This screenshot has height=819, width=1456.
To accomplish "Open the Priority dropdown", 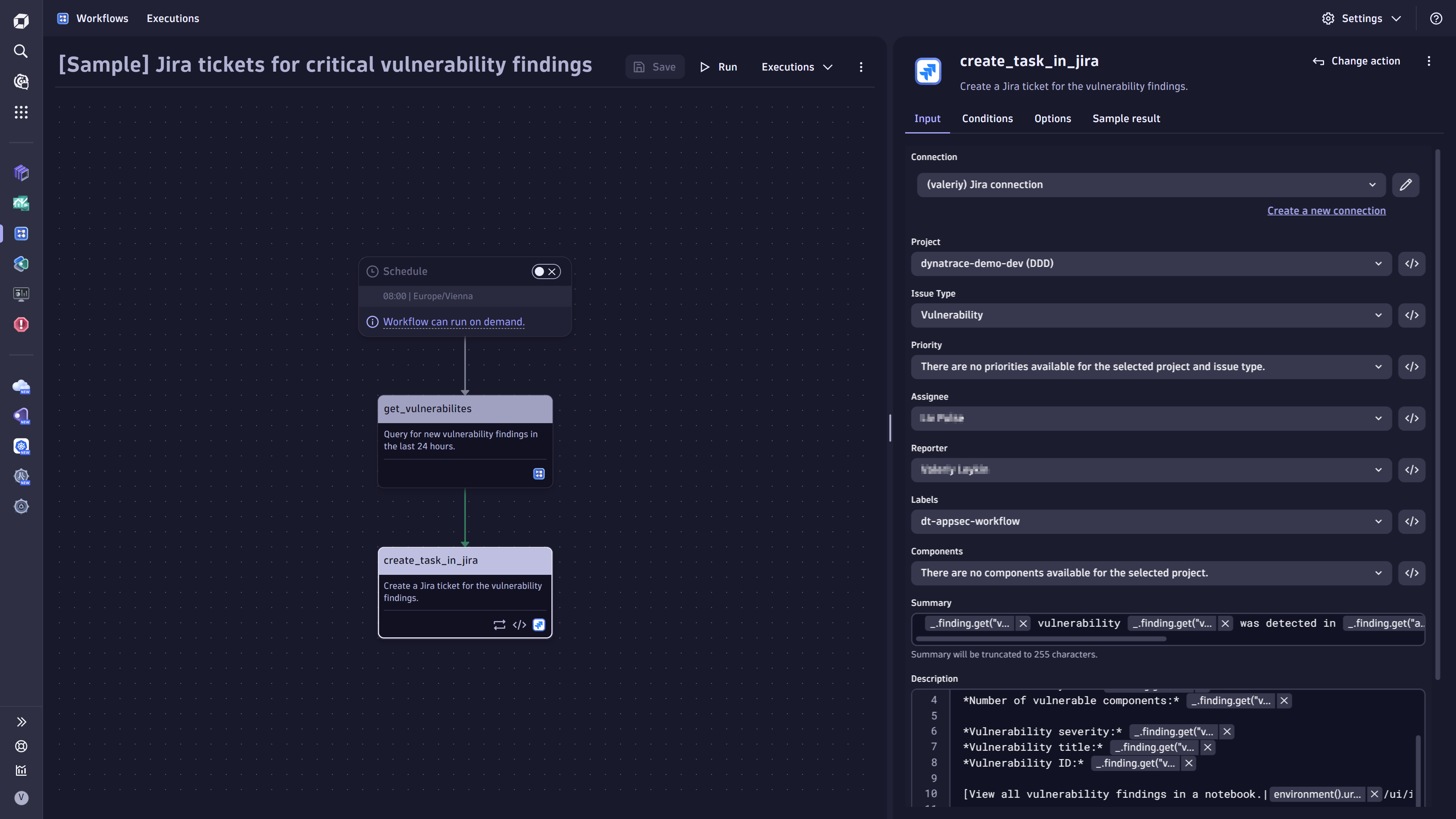I will click(x=1151, y=367).
